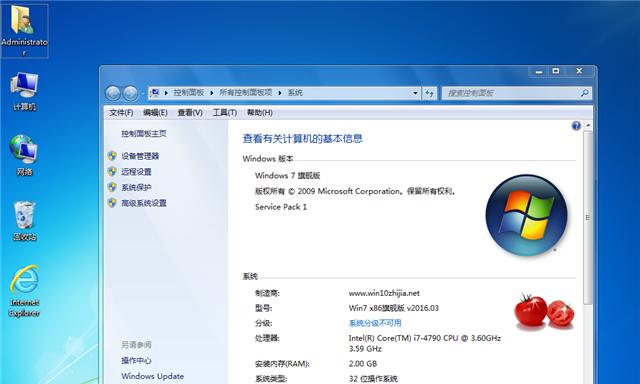Click the 32 位操作系统 system type value

(373, 379)
